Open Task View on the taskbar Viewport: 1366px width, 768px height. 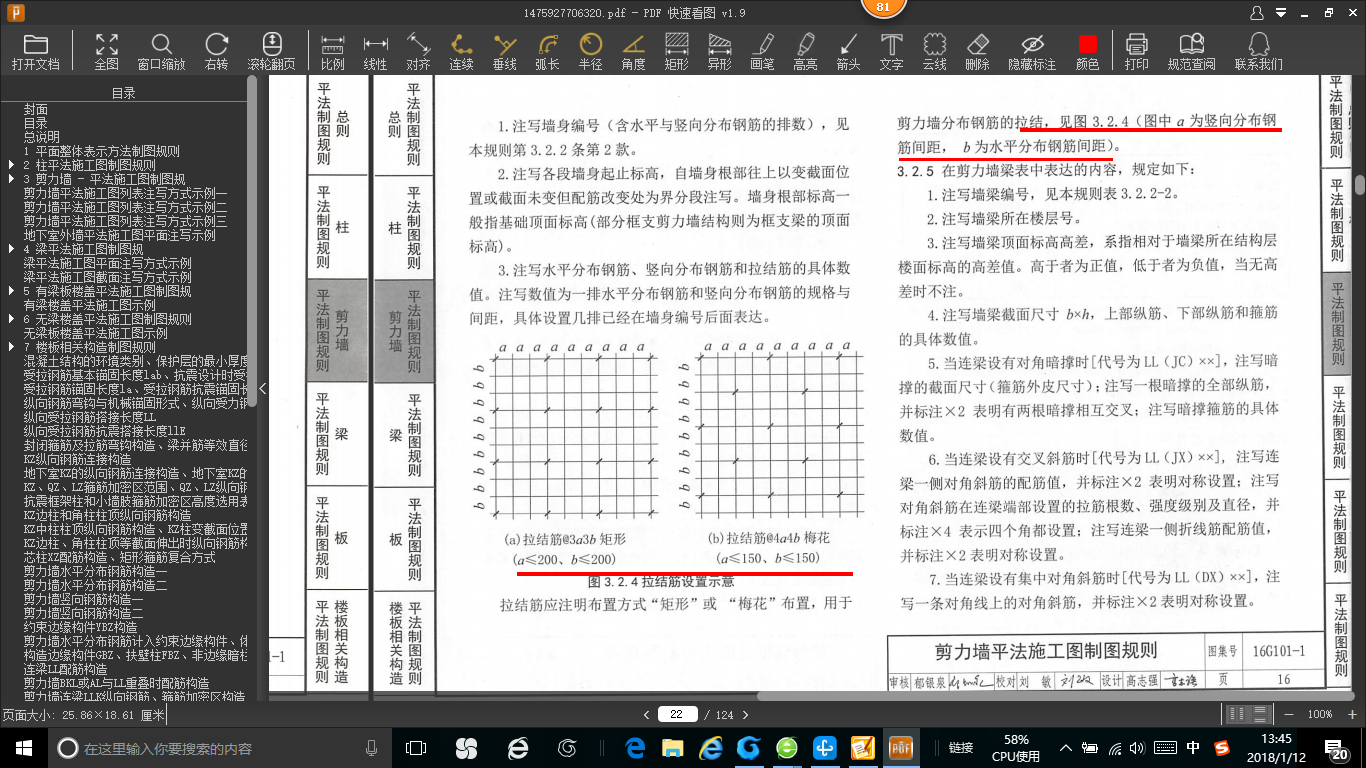pyautogui.click(x=416, y=748)
